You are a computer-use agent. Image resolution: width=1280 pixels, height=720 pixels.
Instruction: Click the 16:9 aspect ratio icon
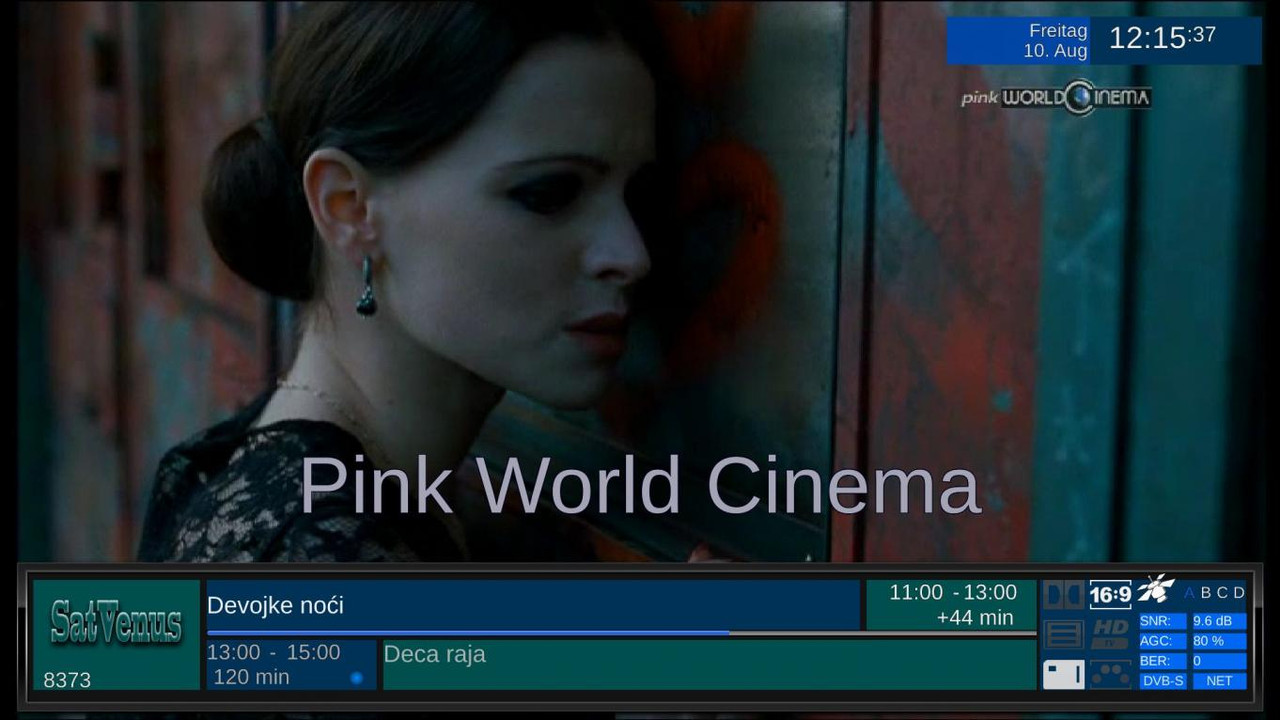pyautogui.click(x=1110, y=595)
